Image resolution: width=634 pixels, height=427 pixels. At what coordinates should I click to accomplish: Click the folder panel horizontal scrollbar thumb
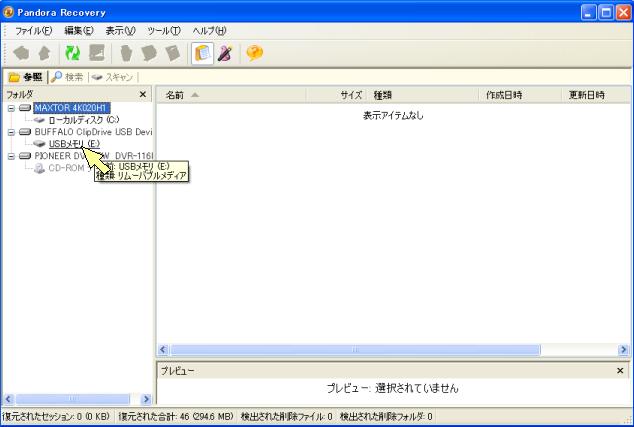pos(73,399)
